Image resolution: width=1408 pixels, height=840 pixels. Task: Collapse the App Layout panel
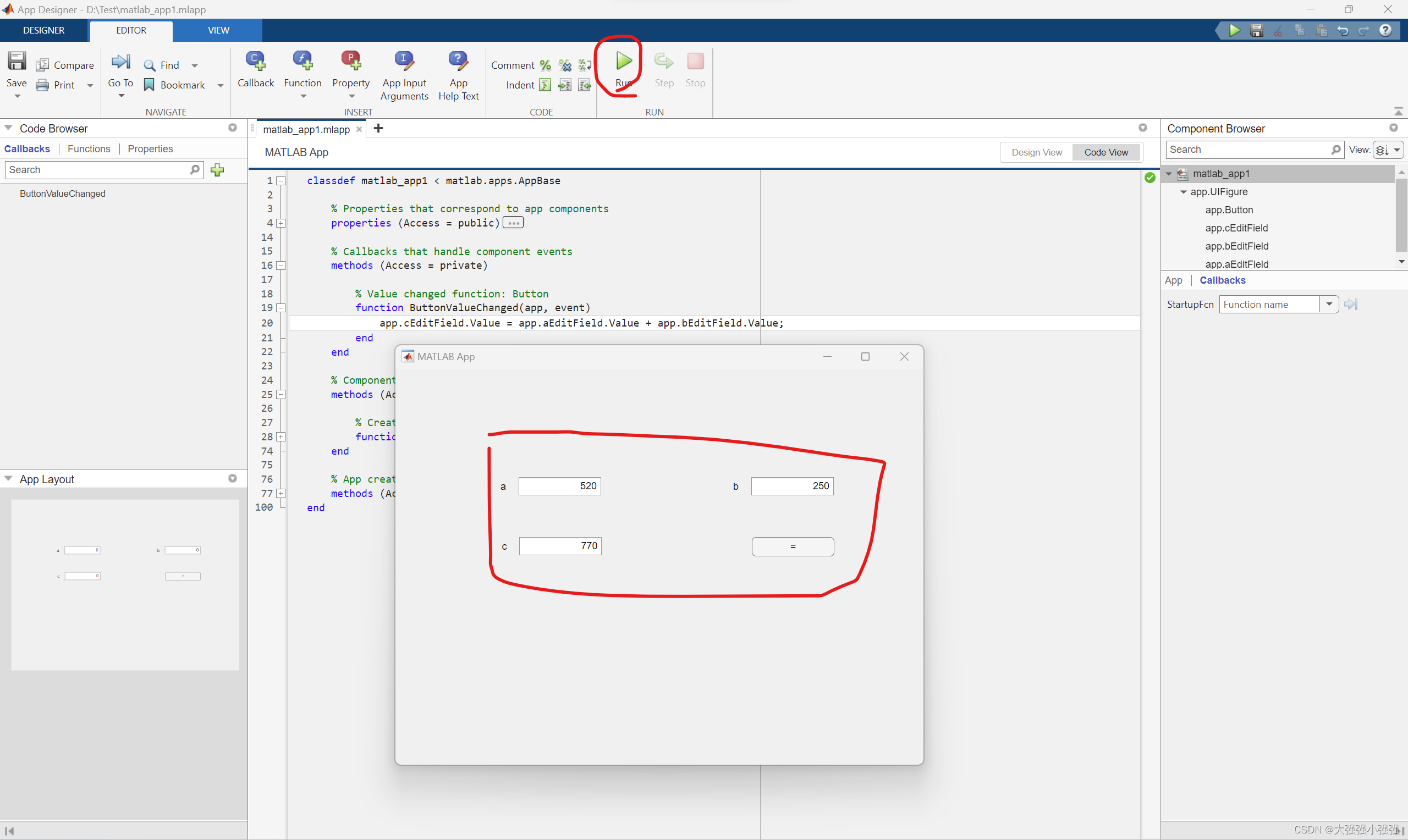point(8,478)
